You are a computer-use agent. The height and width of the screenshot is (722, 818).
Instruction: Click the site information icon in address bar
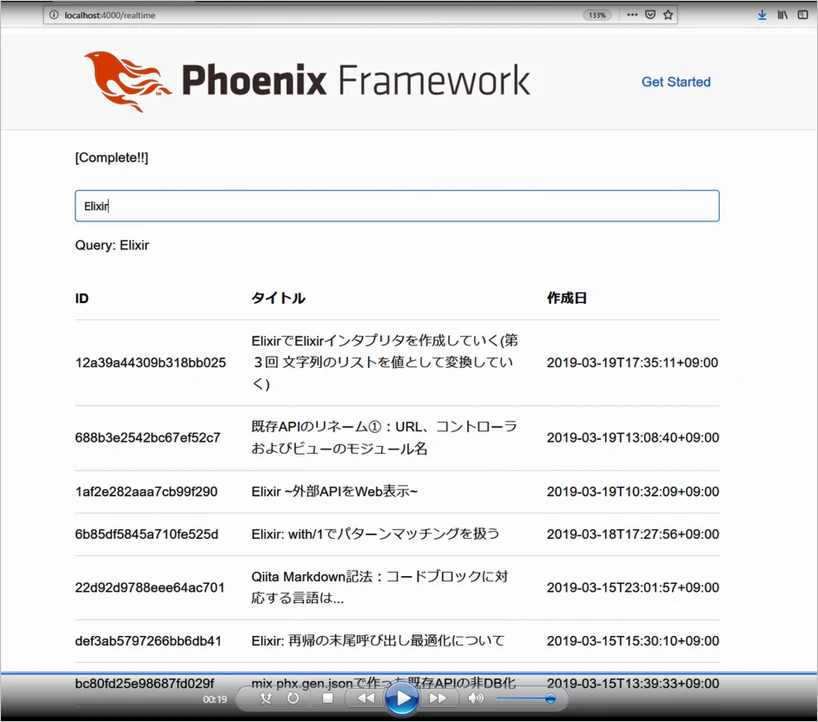coord(54,15)
